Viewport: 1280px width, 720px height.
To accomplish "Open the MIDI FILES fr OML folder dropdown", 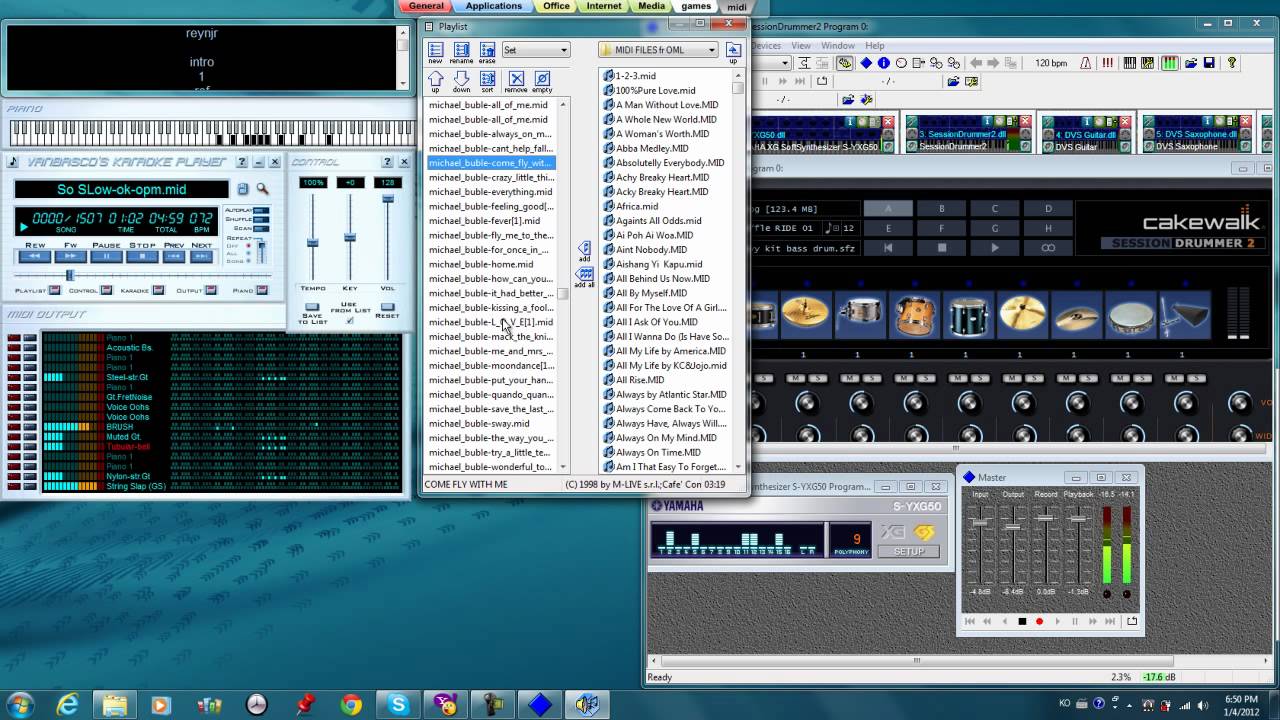I will coord(658,49).
